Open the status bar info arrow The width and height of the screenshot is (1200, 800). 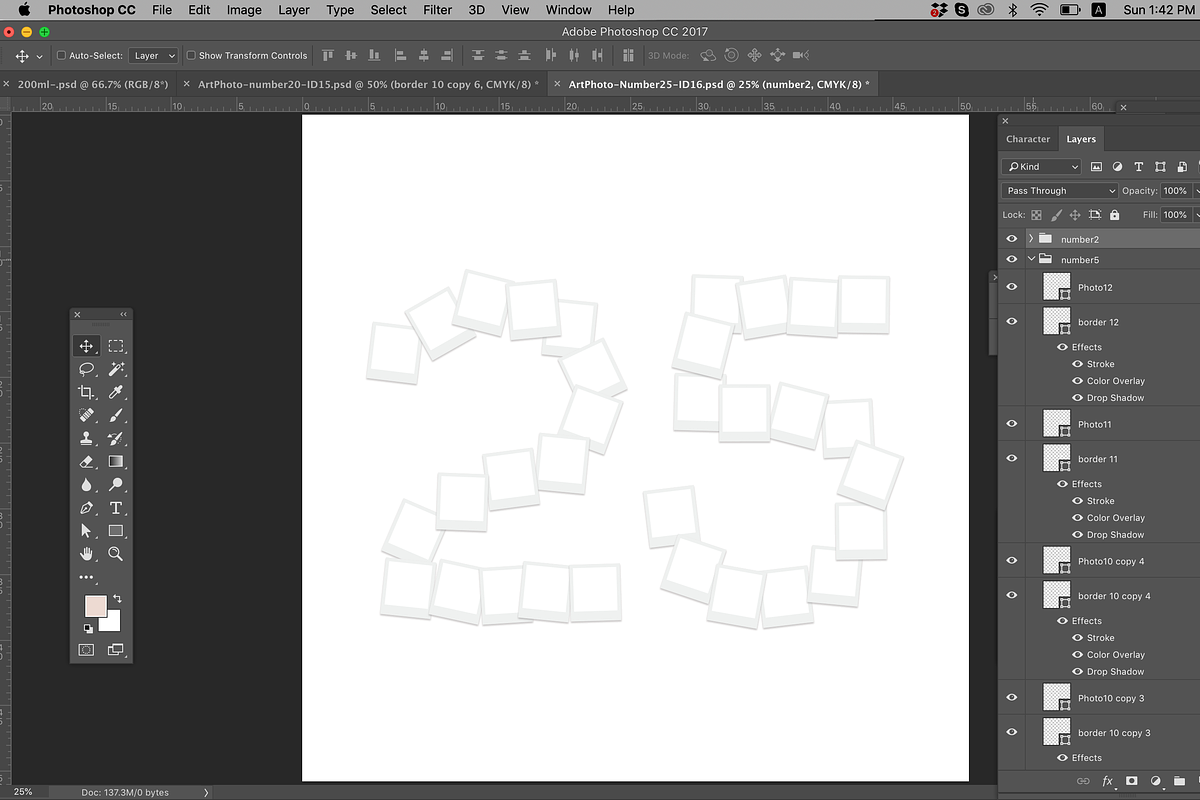[x=206, y=792]
